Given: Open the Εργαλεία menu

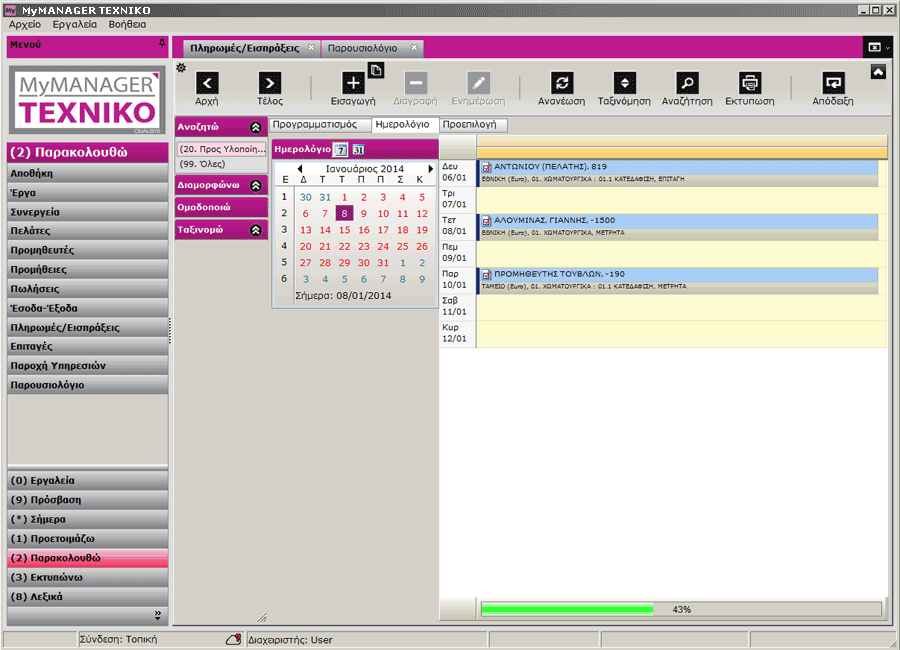Looking at the screenshot, I should click(75, 24).
